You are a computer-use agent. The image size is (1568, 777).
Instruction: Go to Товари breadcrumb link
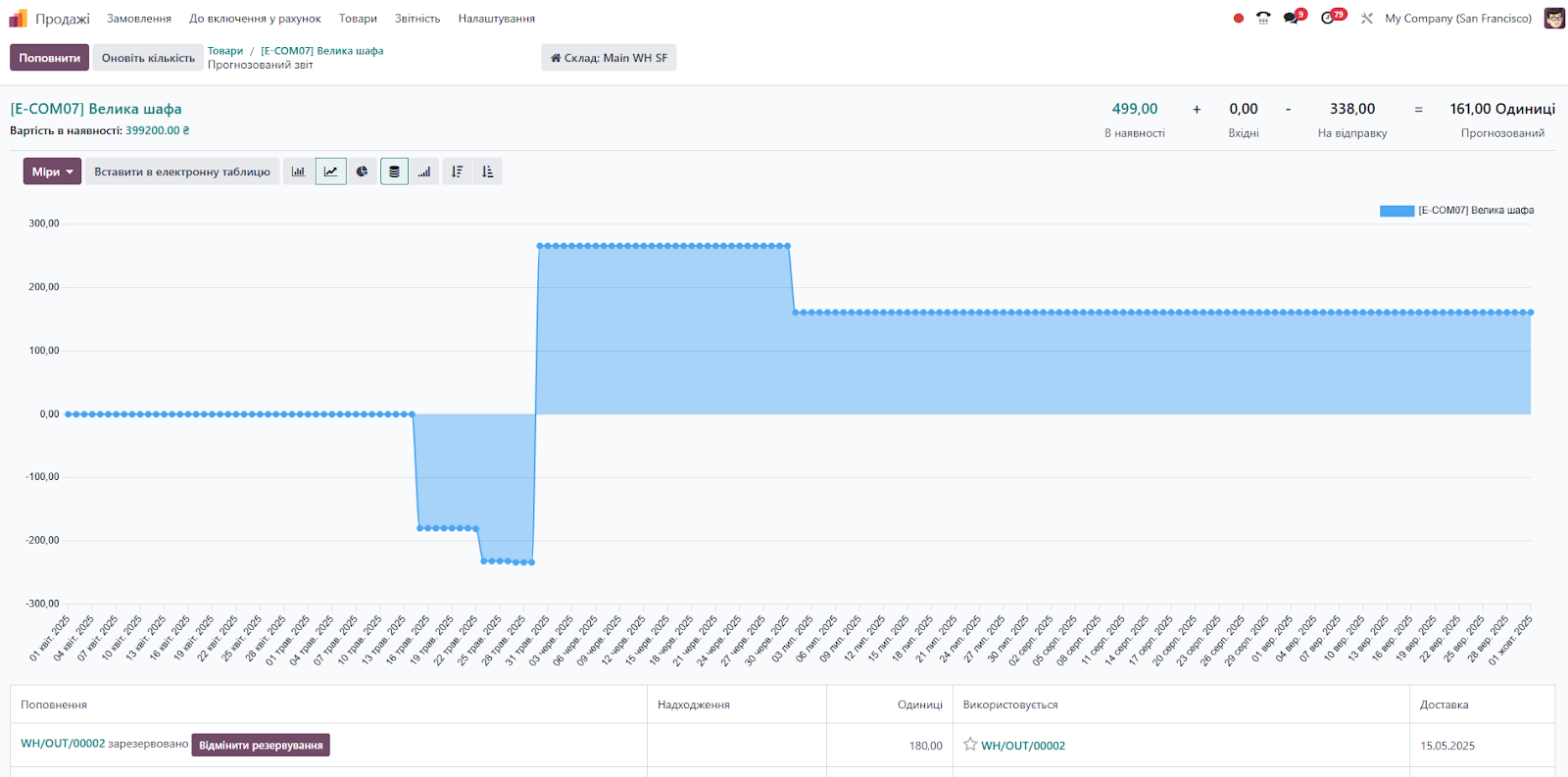pos(225,51)
